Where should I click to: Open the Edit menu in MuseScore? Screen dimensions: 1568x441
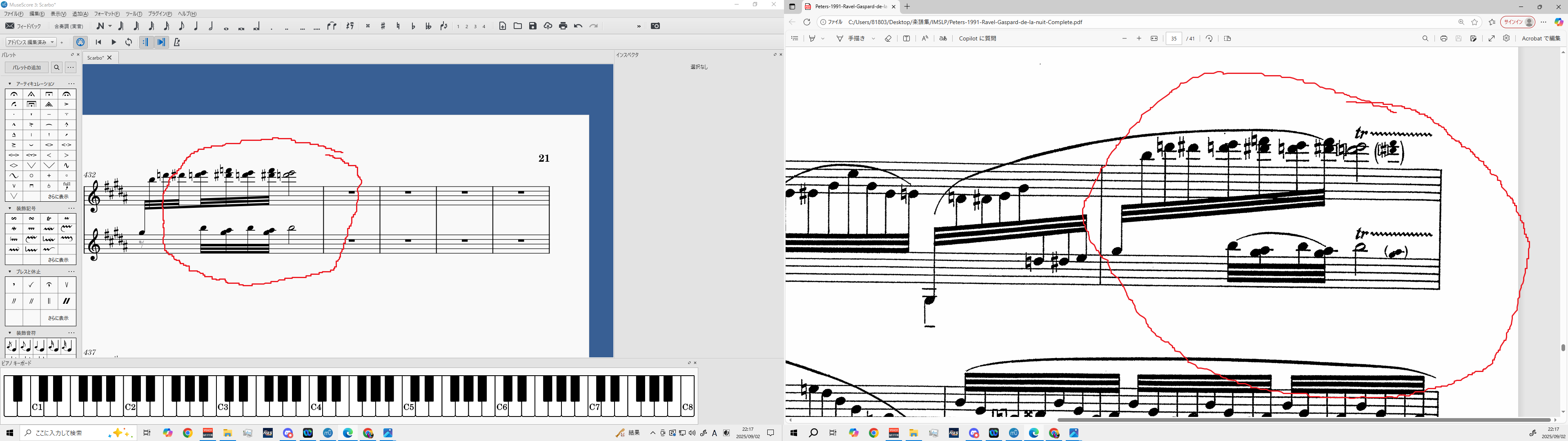tap(36, 13)
